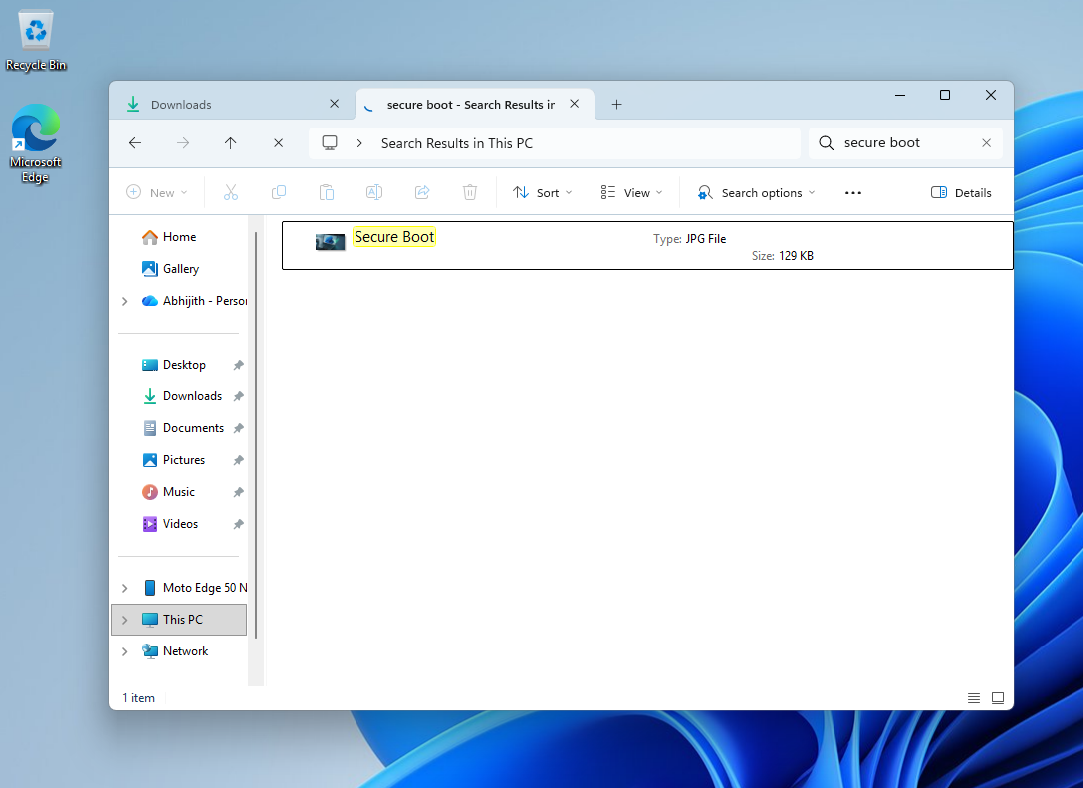Switch to details list view icon
The width and height of the screenshot is (1083, 788).
click(x=974, y=698)
